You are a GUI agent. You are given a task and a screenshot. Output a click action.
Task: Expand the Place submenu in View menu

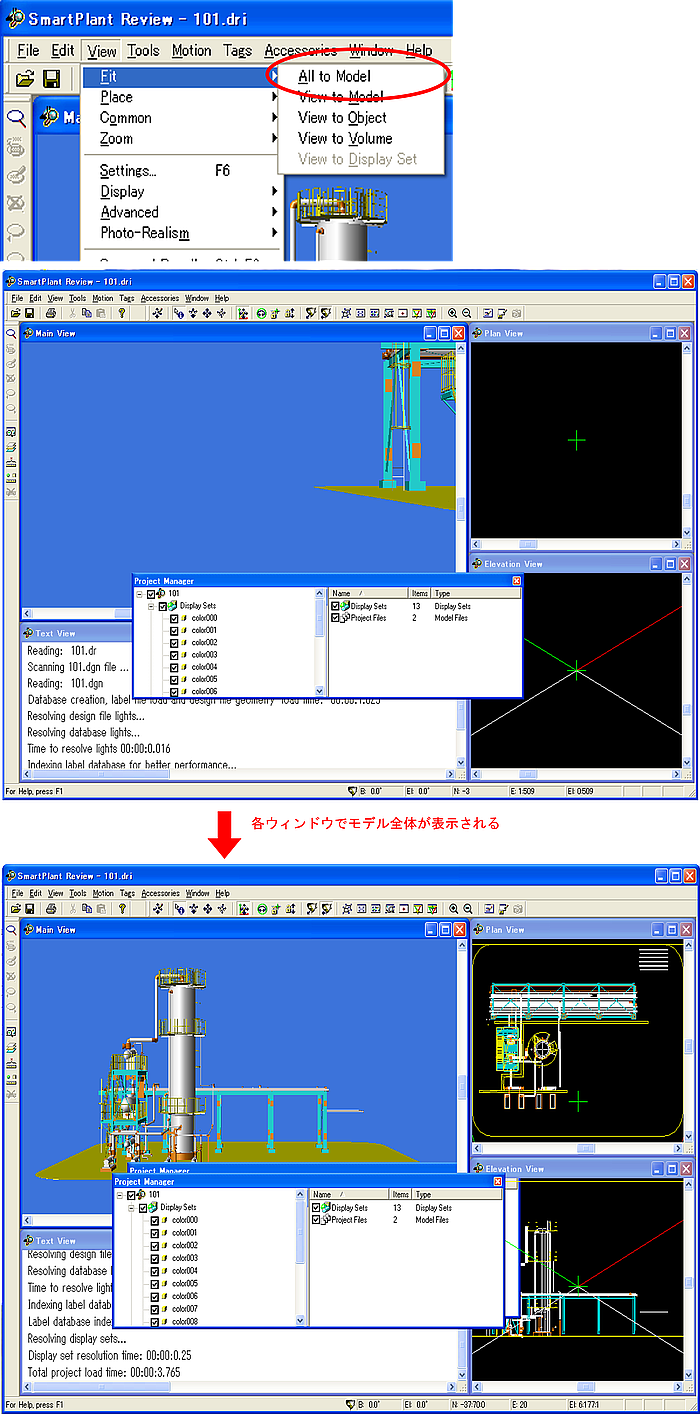(116, 97)
